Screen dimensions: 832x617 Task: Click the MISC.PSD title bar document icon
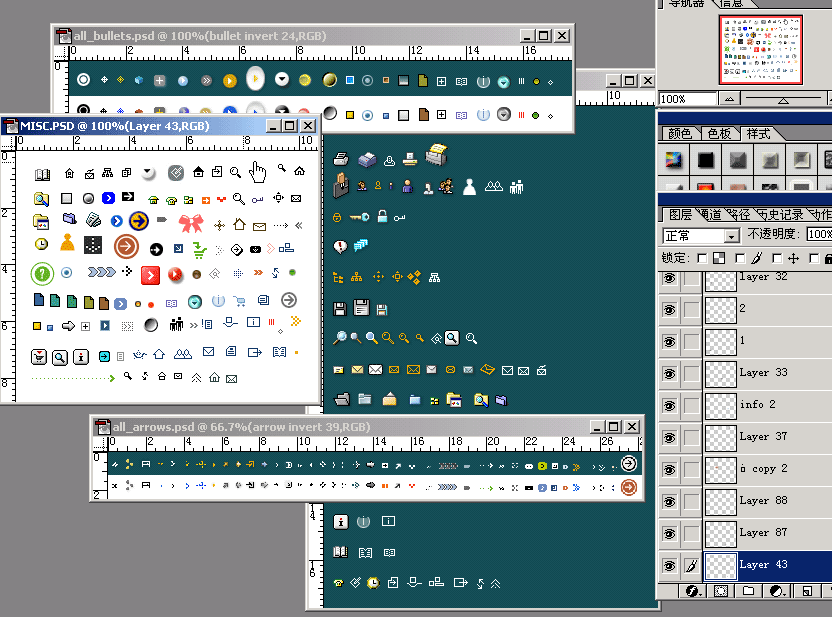coord(11,126)
